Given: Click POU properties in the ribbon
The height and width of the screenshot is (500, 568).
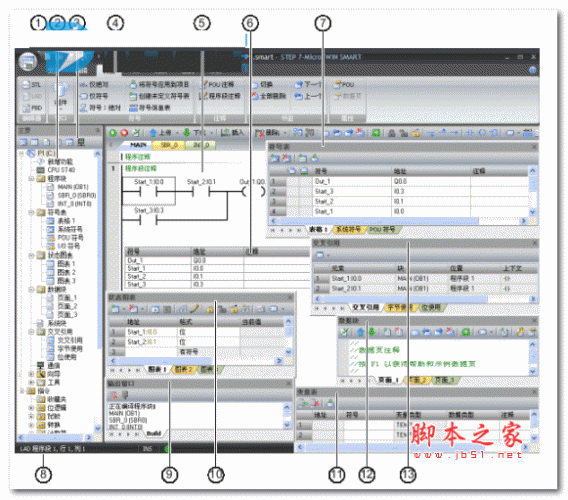Looking at the screenshot, I should 344,85.
